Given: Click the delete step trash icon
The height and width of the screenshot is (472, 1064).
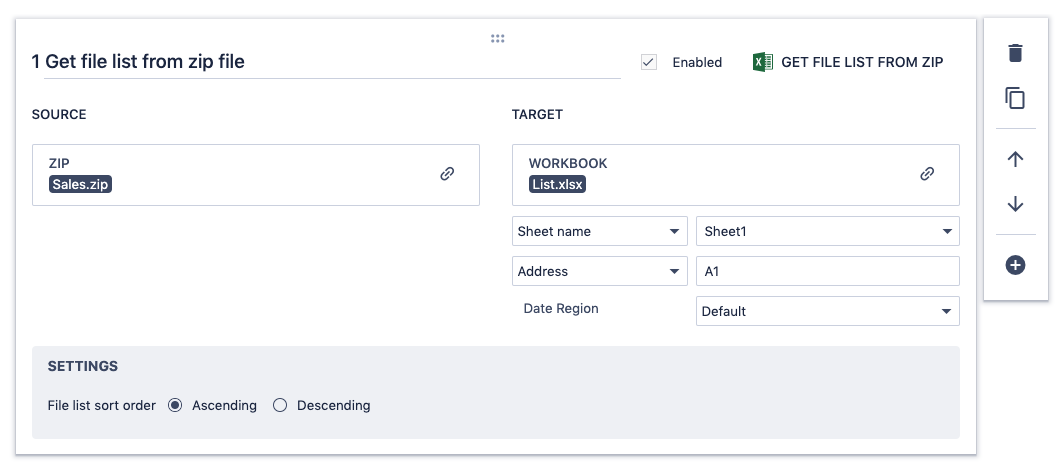Looking at the screenshot, I should (1015, 53).
